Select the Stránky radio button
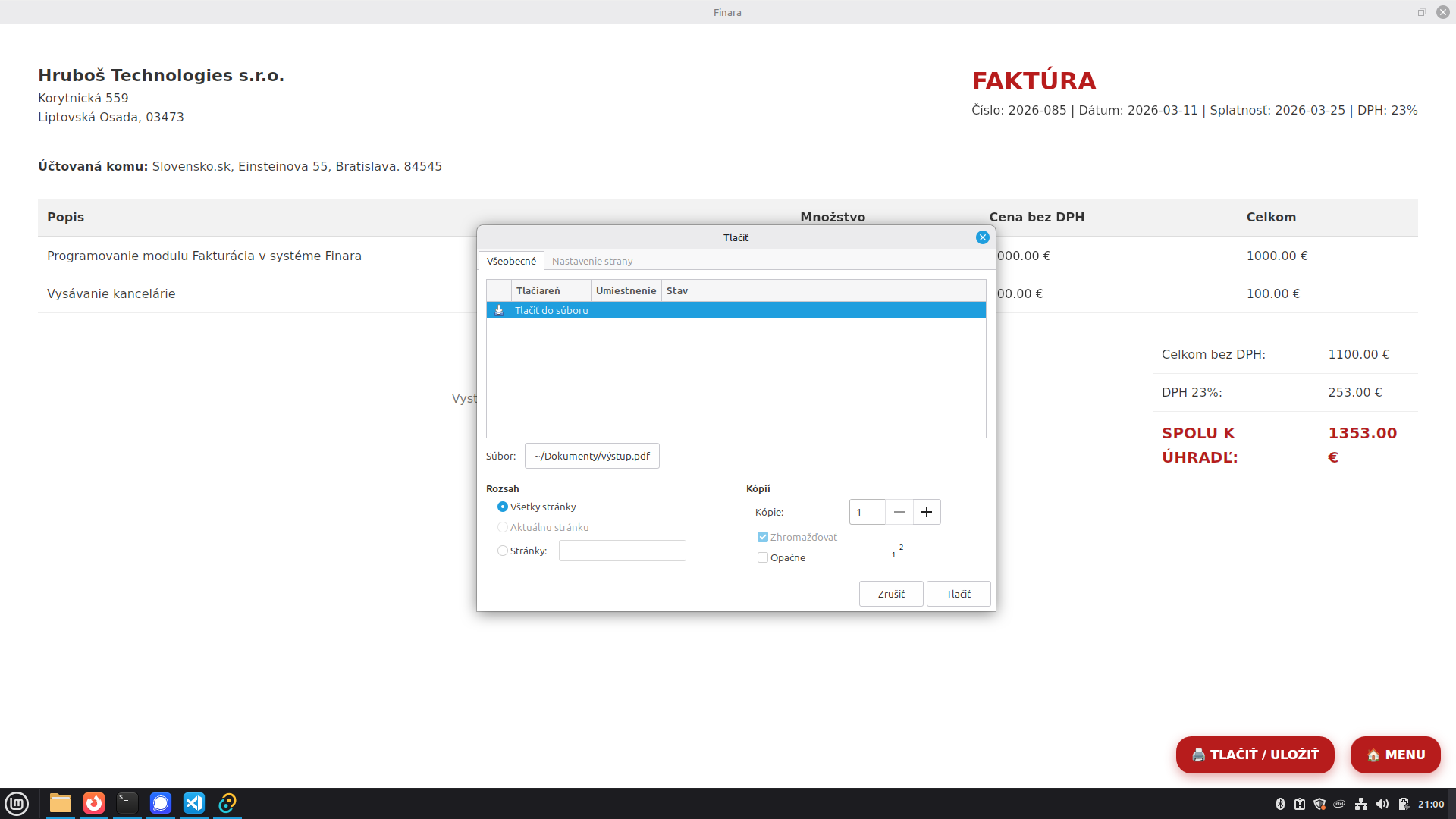1456x819 pixels. (x=502, y=551)
